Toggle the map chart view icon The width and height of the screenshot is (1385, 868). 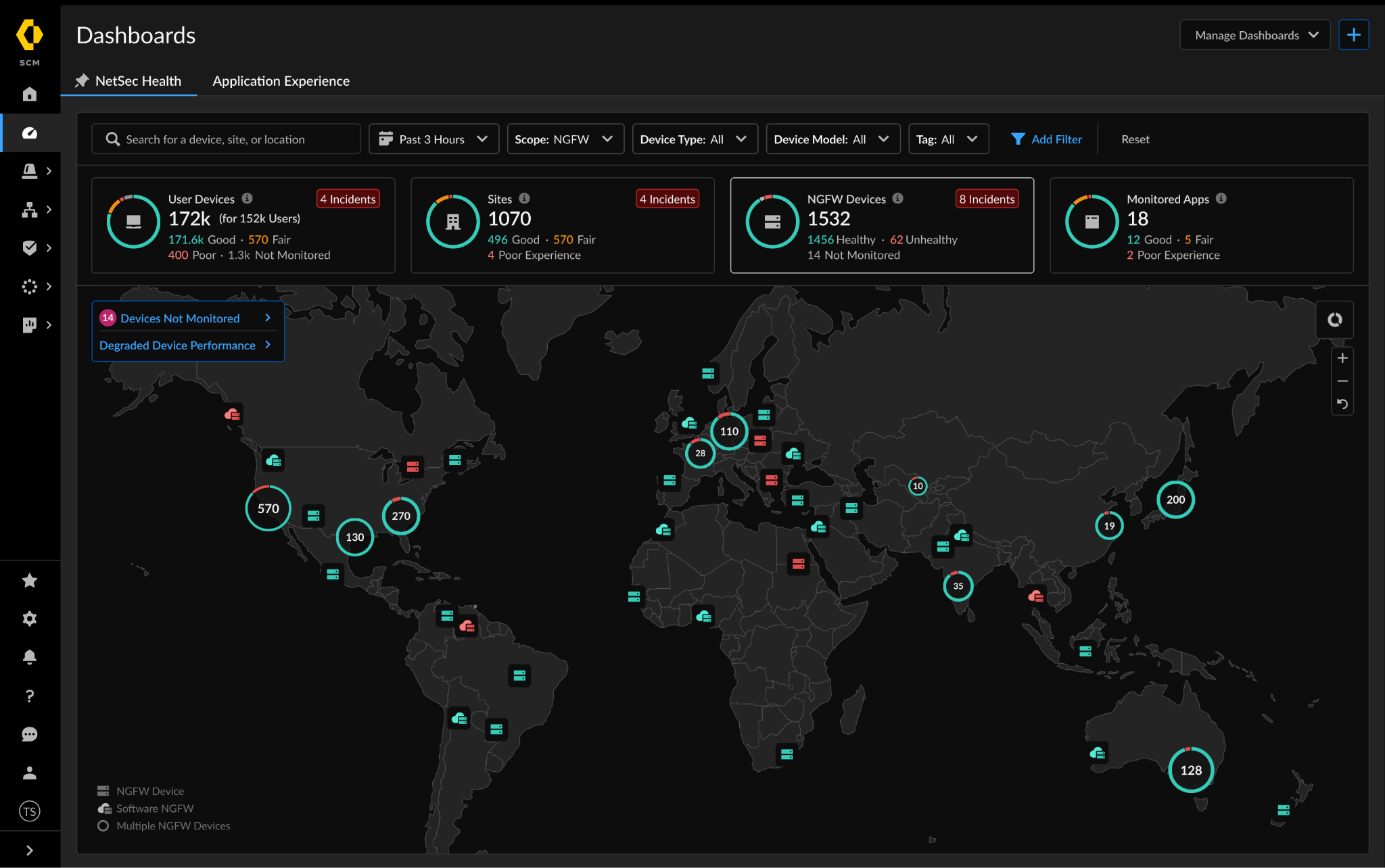[1334, 320]
